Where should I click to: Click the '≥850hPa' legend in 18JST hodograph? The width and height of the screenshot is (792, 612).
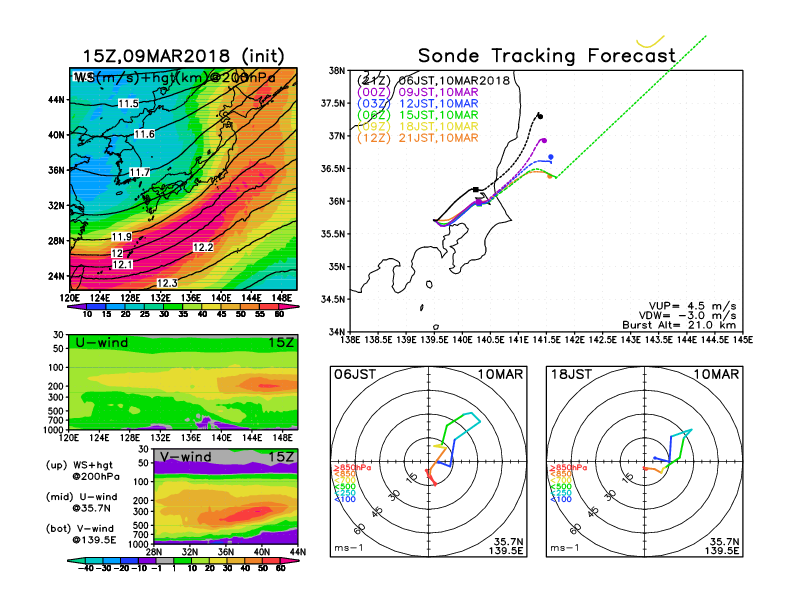point(569,468)
